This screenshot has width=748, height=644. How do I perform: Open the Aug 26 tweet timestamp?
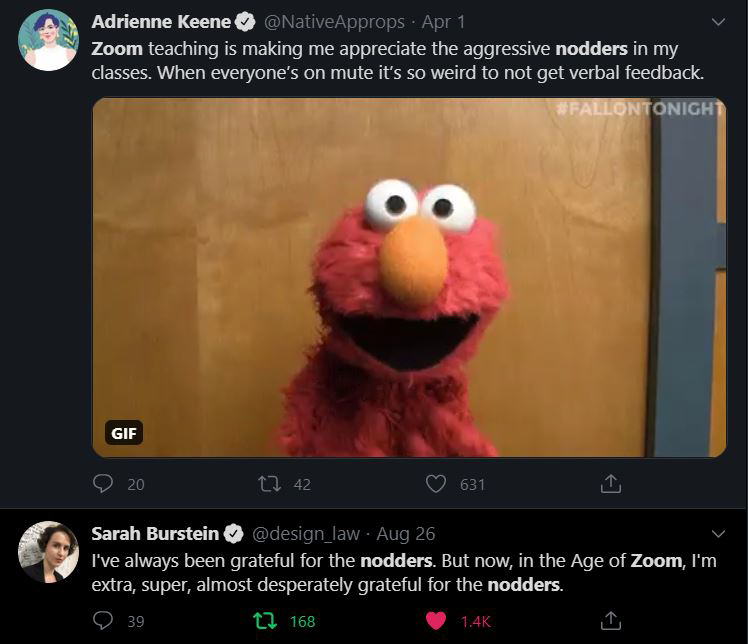(x=407, y=533)
